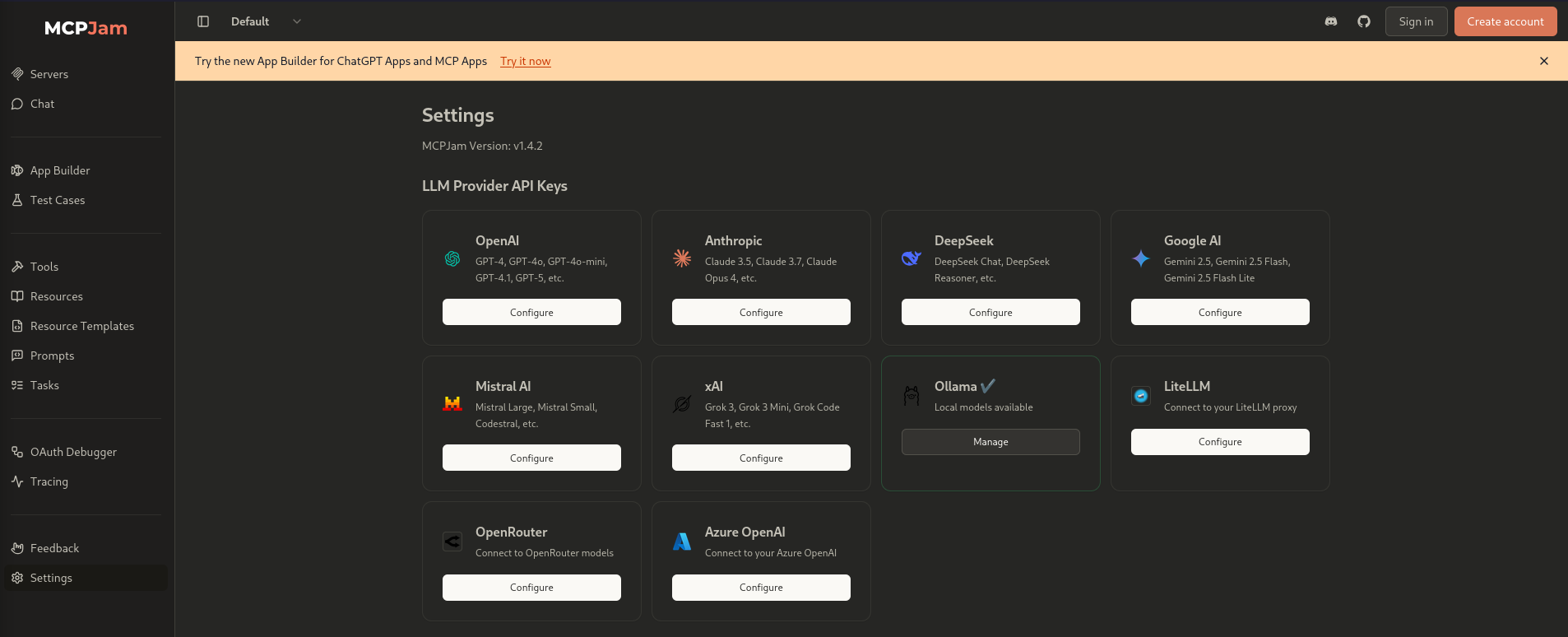The height and width of the screenshot is (637, 1568).
Task: Click the LLM Provider API Keys heading
Action: [x=494, y=186]
